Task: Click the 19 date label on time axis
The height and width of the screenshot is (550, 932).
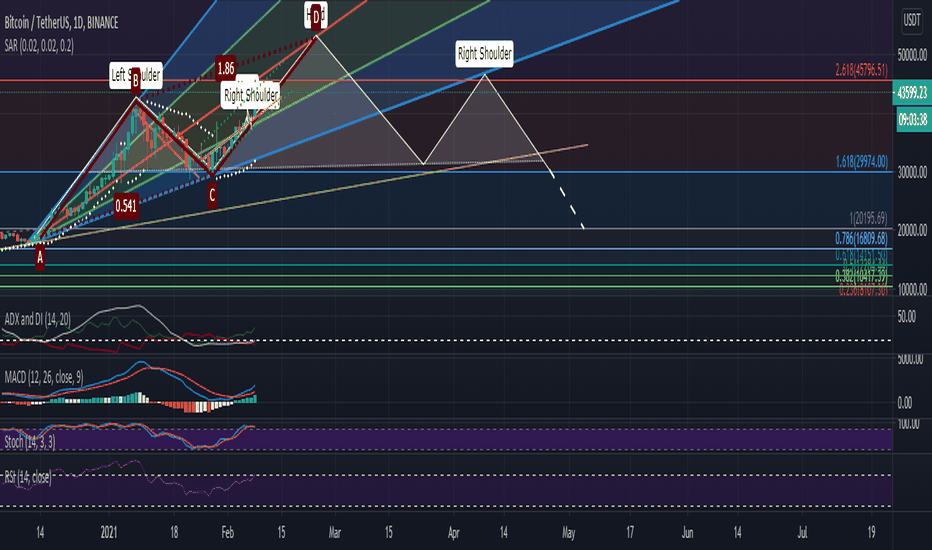Action: tap(871, 532)
